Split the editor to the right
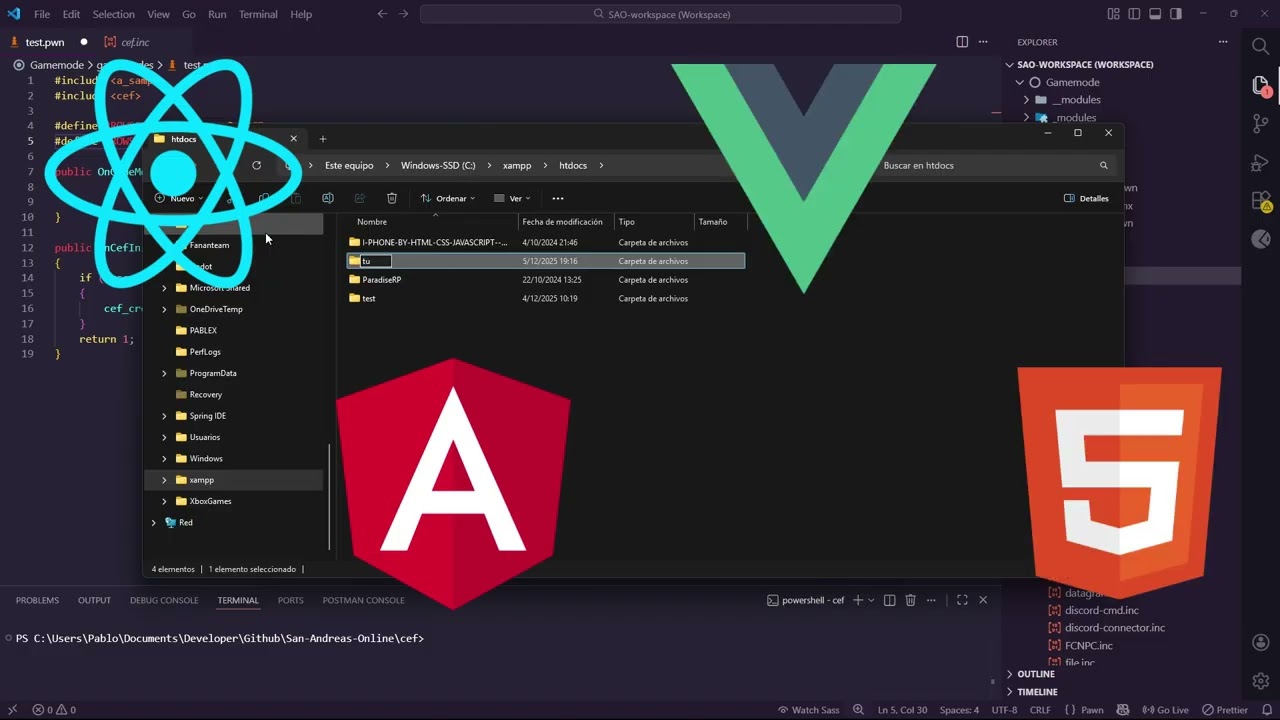The width and height of the screenshot is (1280, 720). point(962,42)
